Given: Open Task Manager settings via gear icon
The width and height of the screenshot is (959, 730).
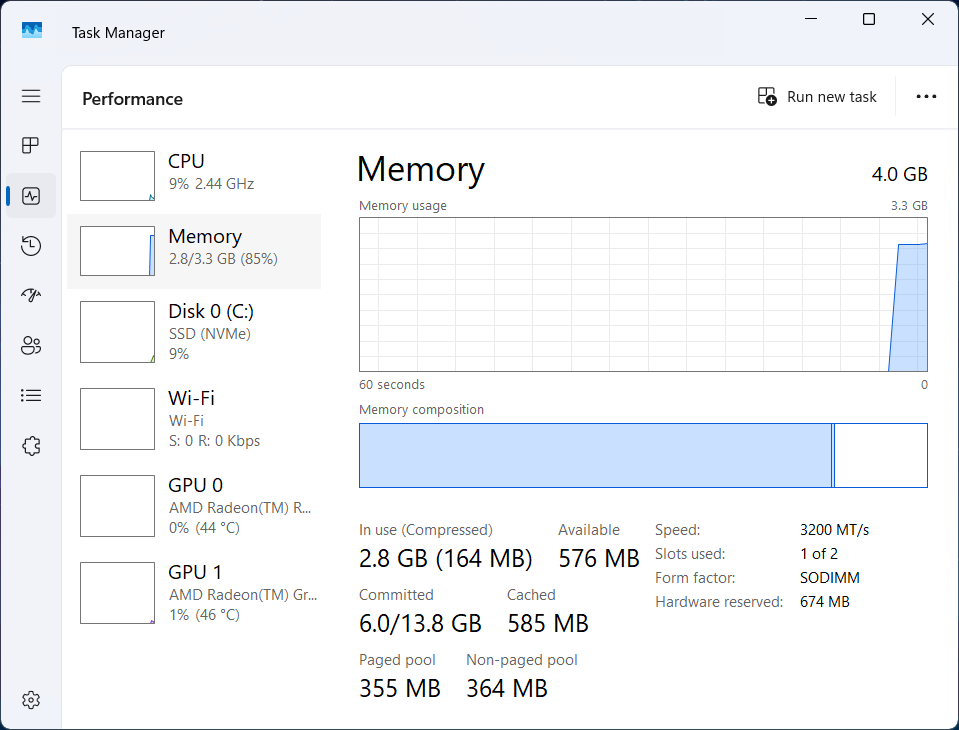Looking at the screenshot, I should pyautogui.click(x=30, y=699).
